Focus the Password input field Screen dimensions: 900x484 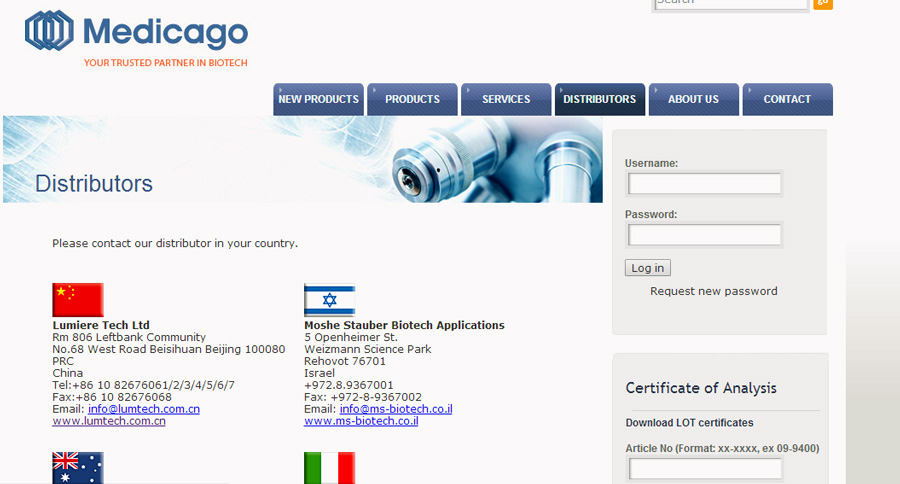[x=704, y=235]
